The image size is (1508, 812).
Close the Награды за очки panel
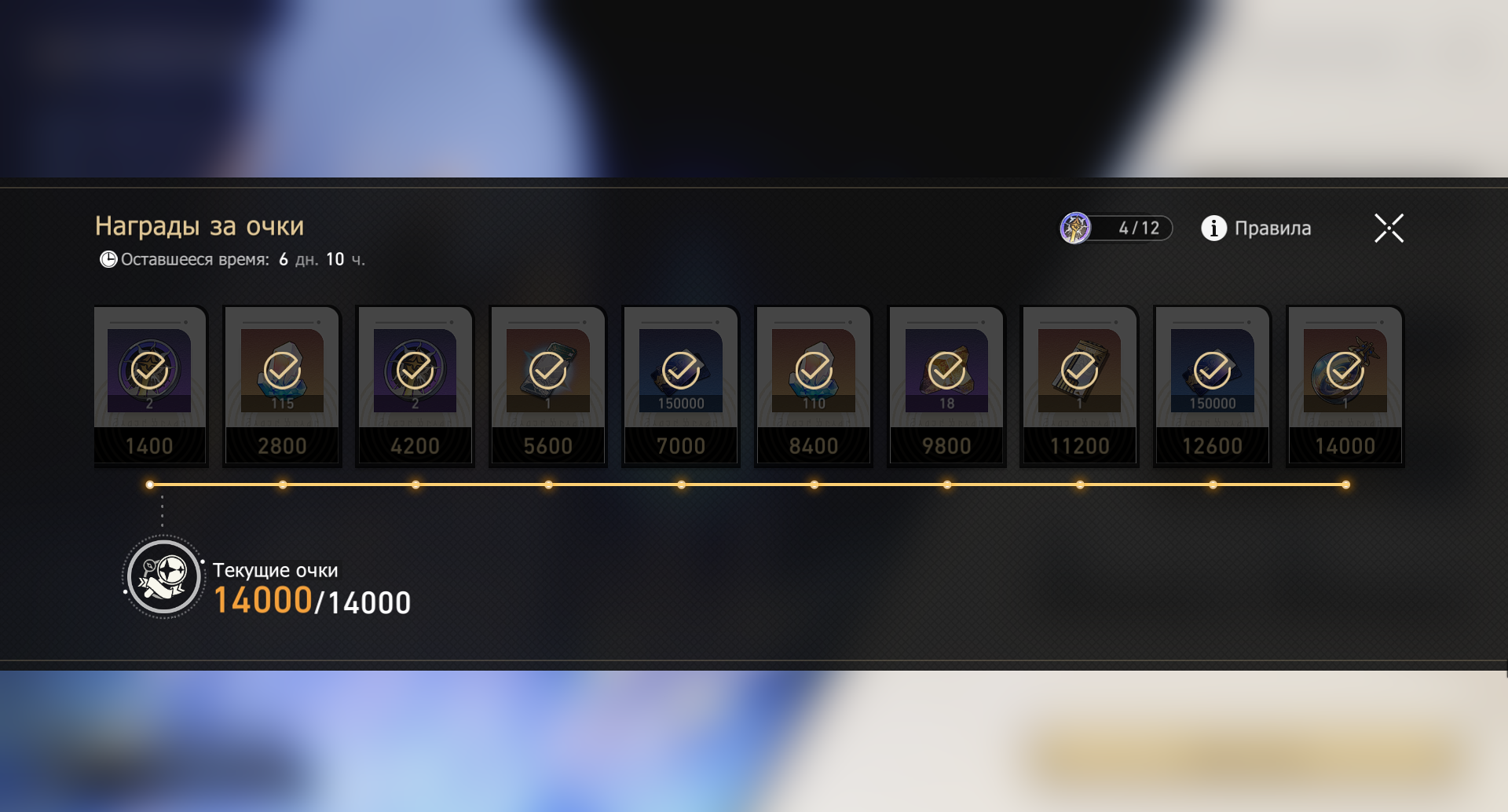(1389, 228)
